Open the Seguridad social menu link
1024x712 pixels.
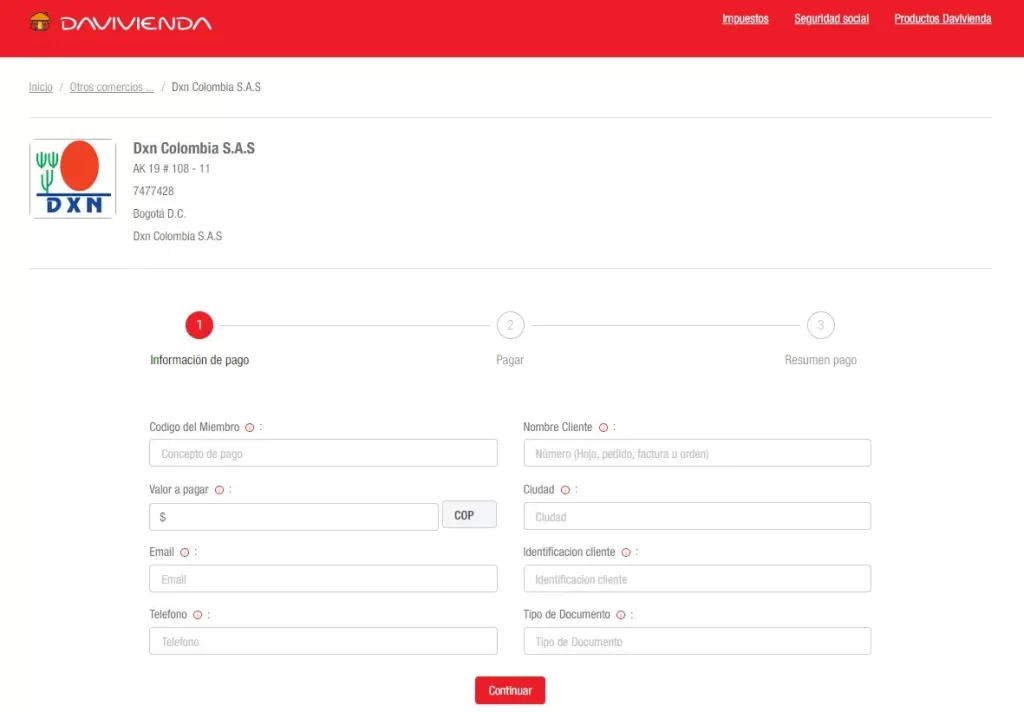point(831,19)
